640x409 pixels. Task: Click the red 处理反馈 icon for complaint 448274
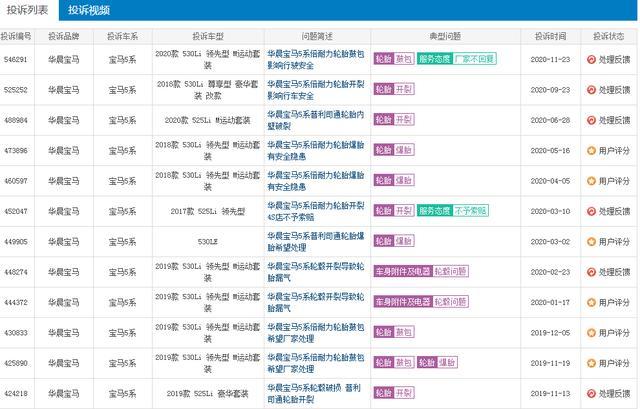click(x=591, y=272)
